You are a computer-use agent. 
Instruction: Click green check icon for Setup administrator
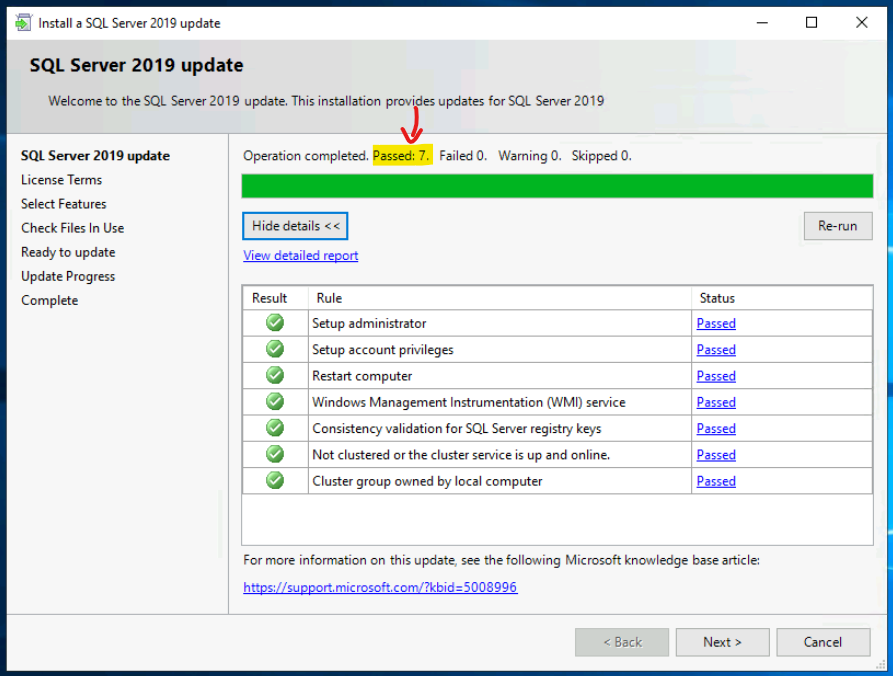pyautogui.click(x=275, y=323)
